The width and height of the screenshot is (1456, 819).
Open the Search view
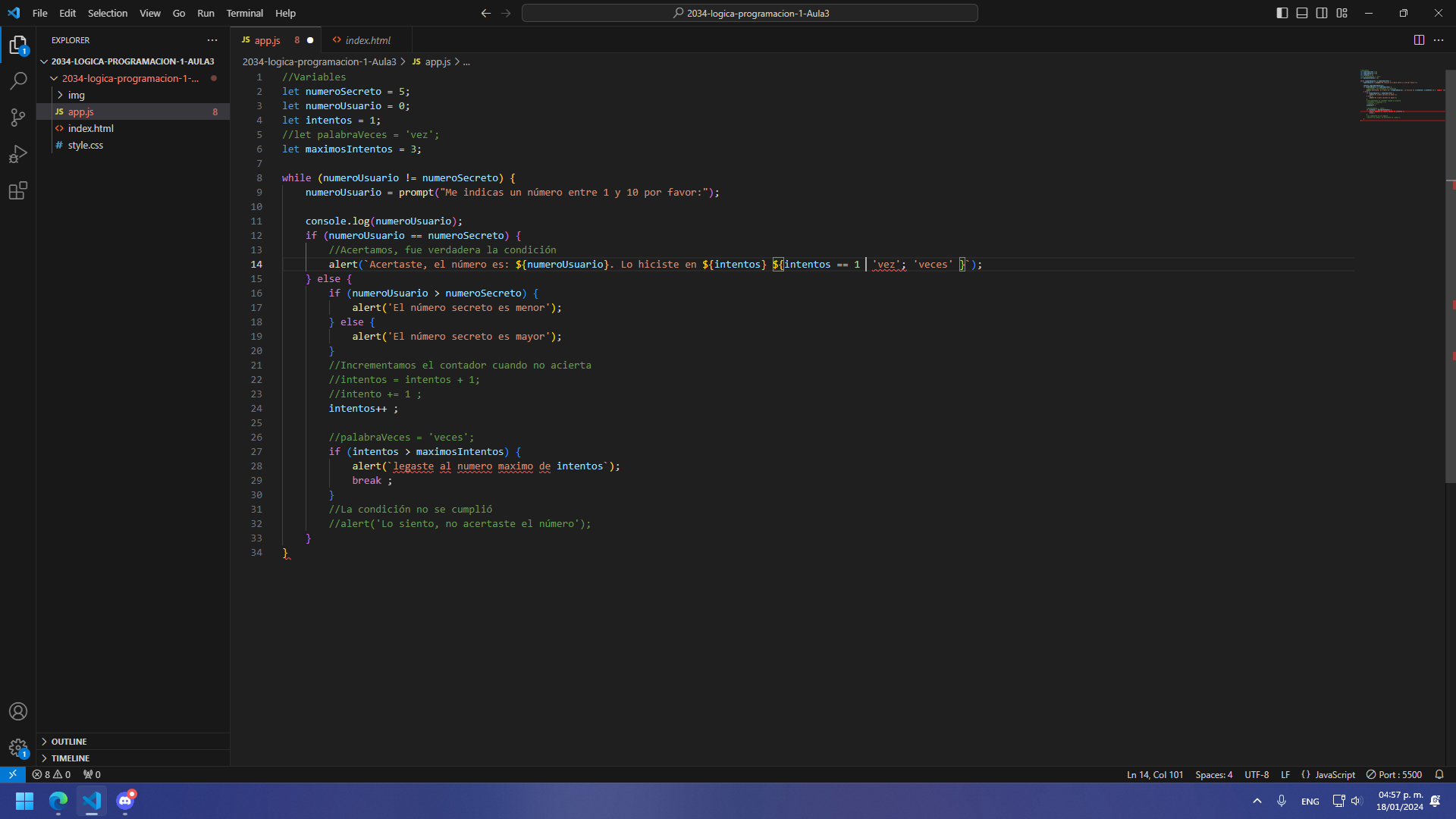pyautogui.click(x=18, y=80)
